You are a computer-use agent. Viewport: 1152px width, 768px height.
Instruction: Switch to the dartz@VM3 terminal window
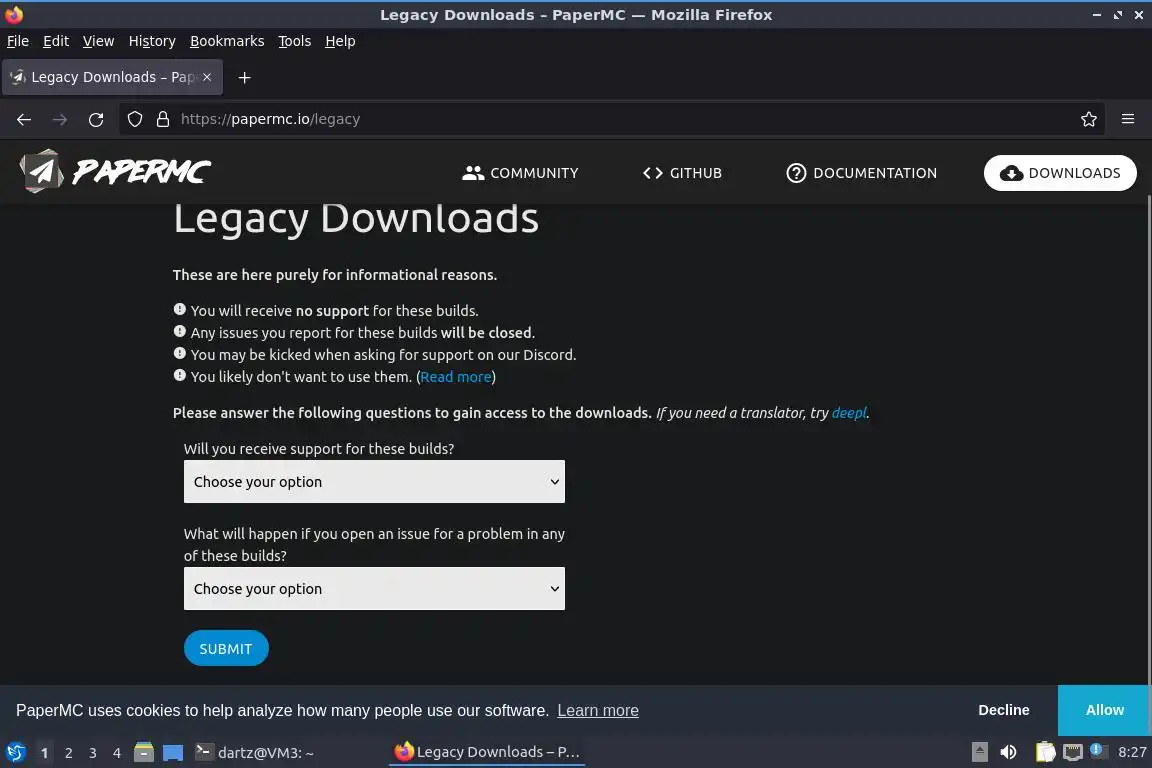point(254,752)
